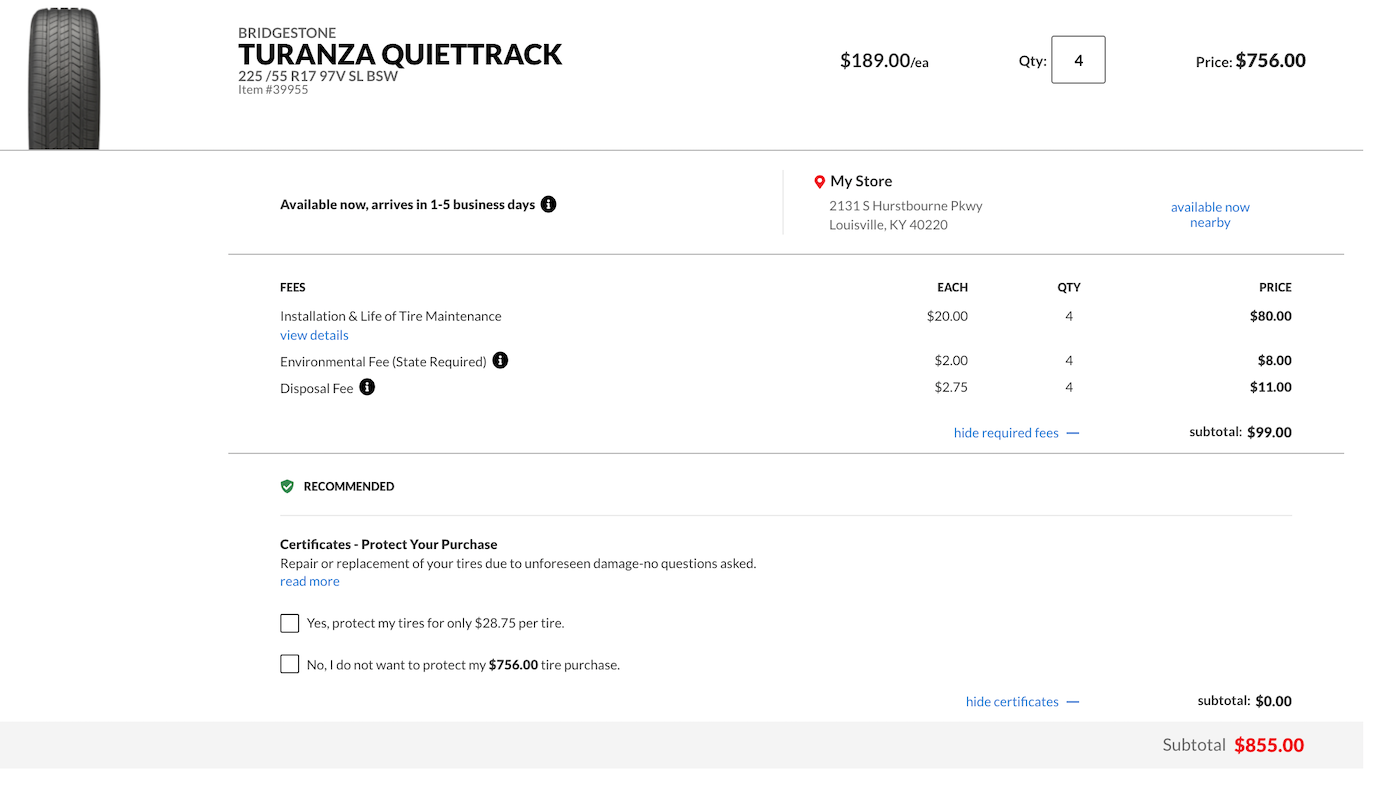Image resolution: width=1400 pixels, height=785 pixels.
Task: Click the red $855.00 subtotal amount
Action: click(1269, 745)
